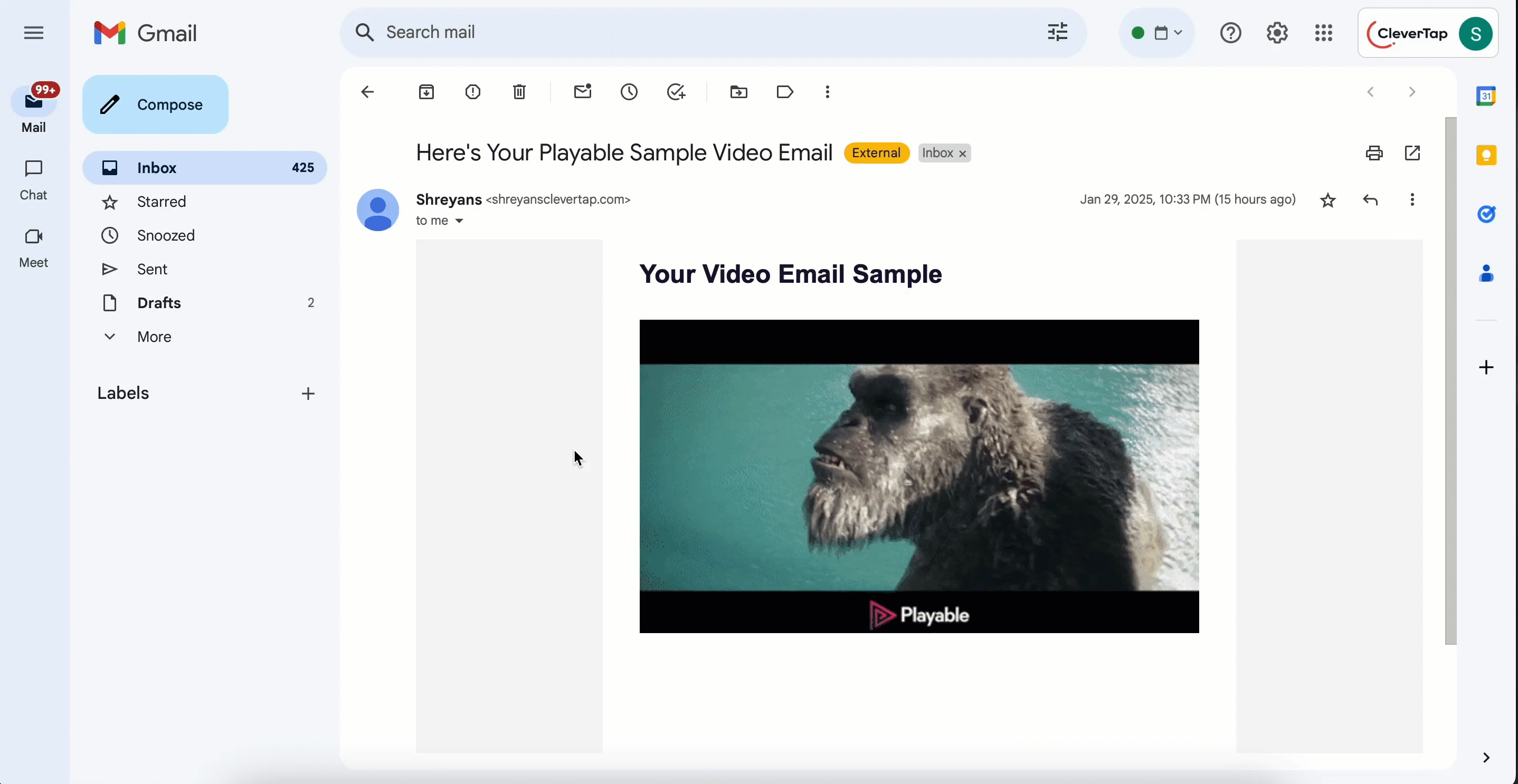
Task: Switch to the Meet section
Action: pos(34,248)
